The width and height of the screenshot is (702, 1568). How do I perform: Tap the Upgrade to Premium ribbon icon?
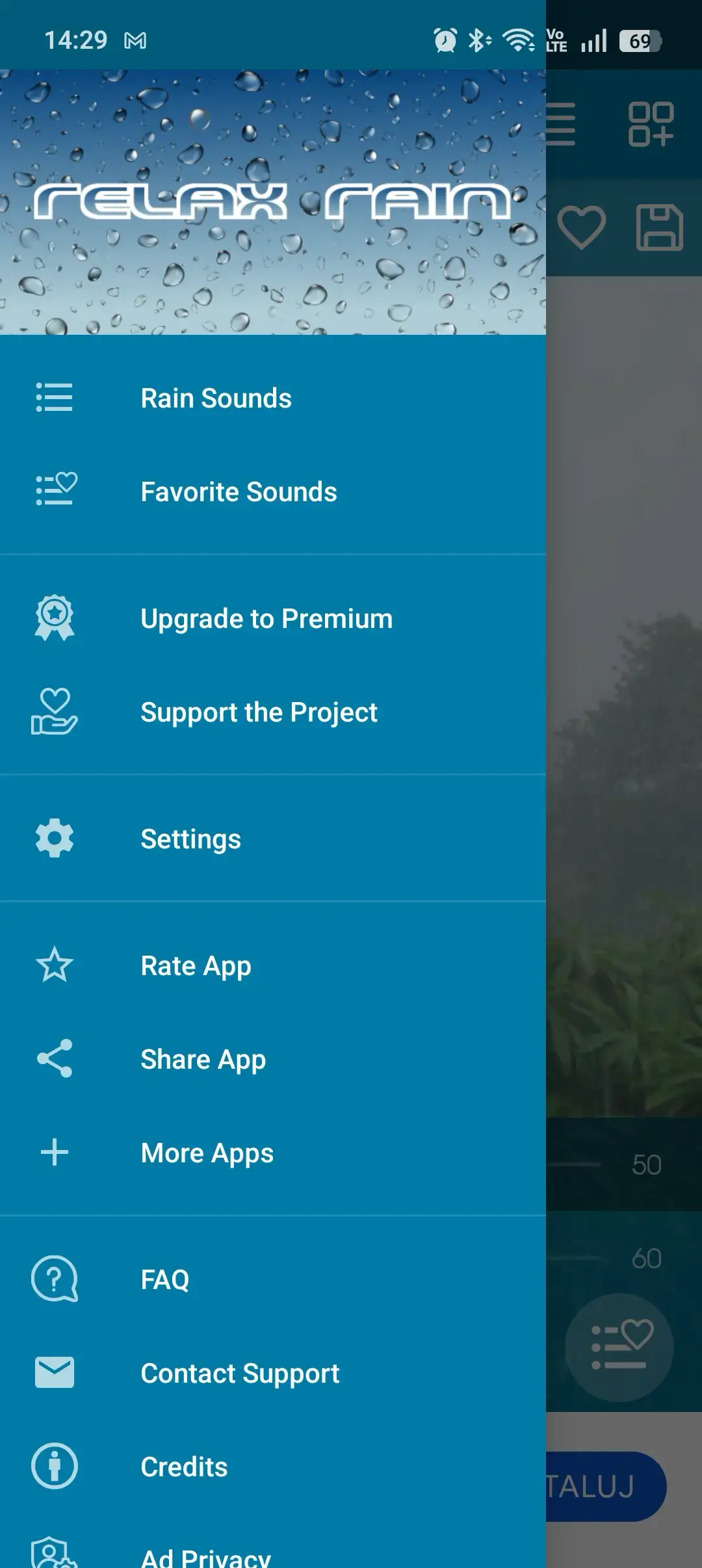[x=55, y=618]
